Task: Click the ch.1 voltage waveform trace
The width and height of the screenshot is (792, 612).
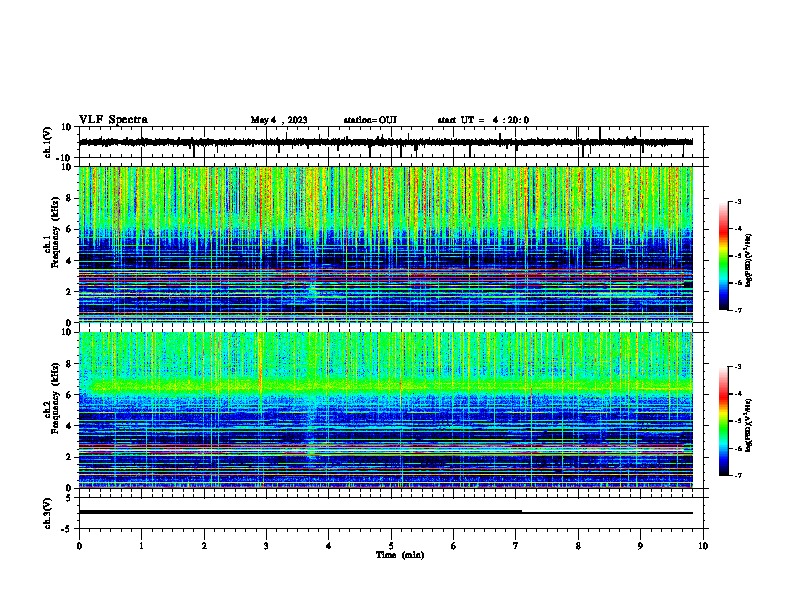Action: pos(386,142)
